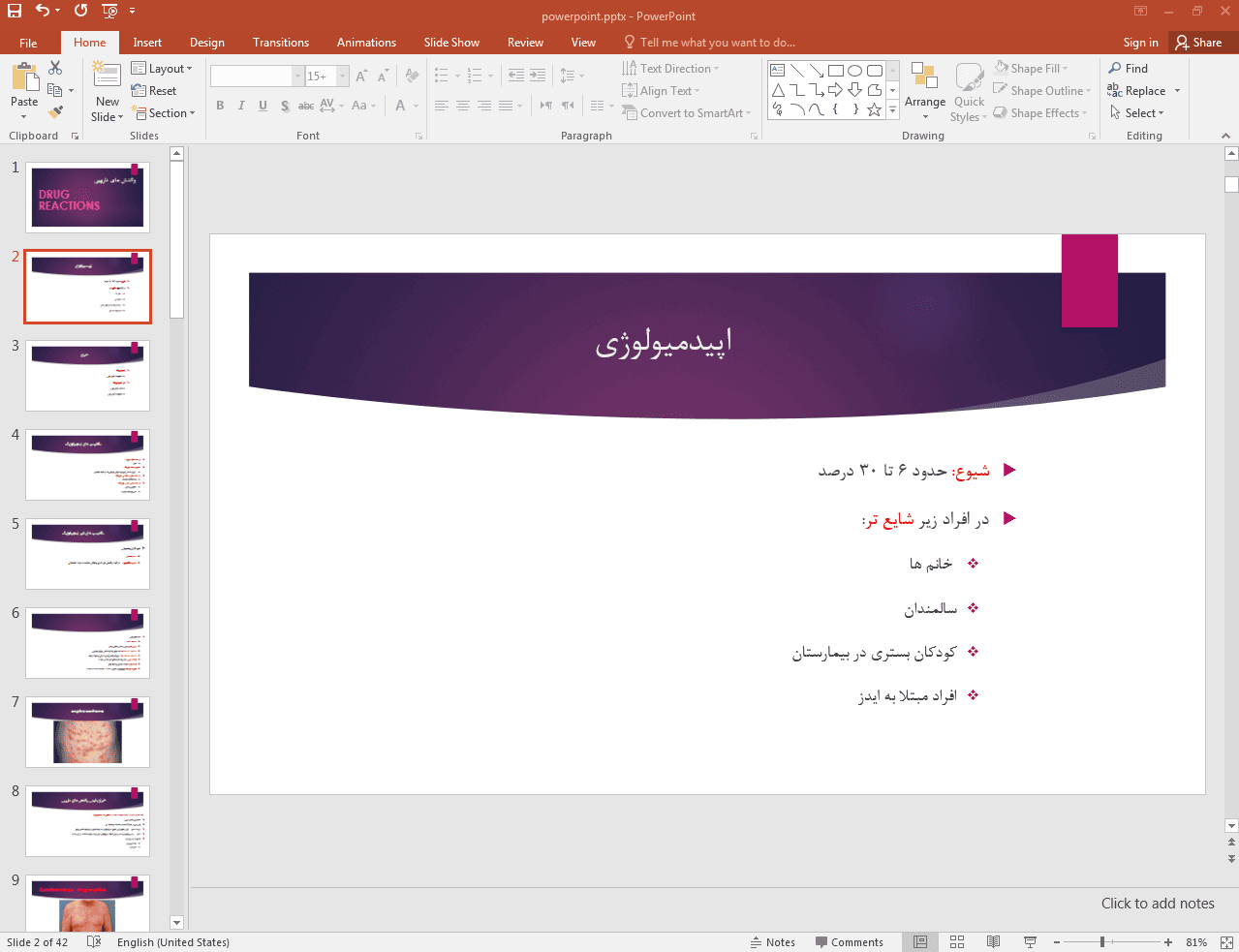Pick the oval shape in gallery

pyautogui.click(x=854, y=71)
